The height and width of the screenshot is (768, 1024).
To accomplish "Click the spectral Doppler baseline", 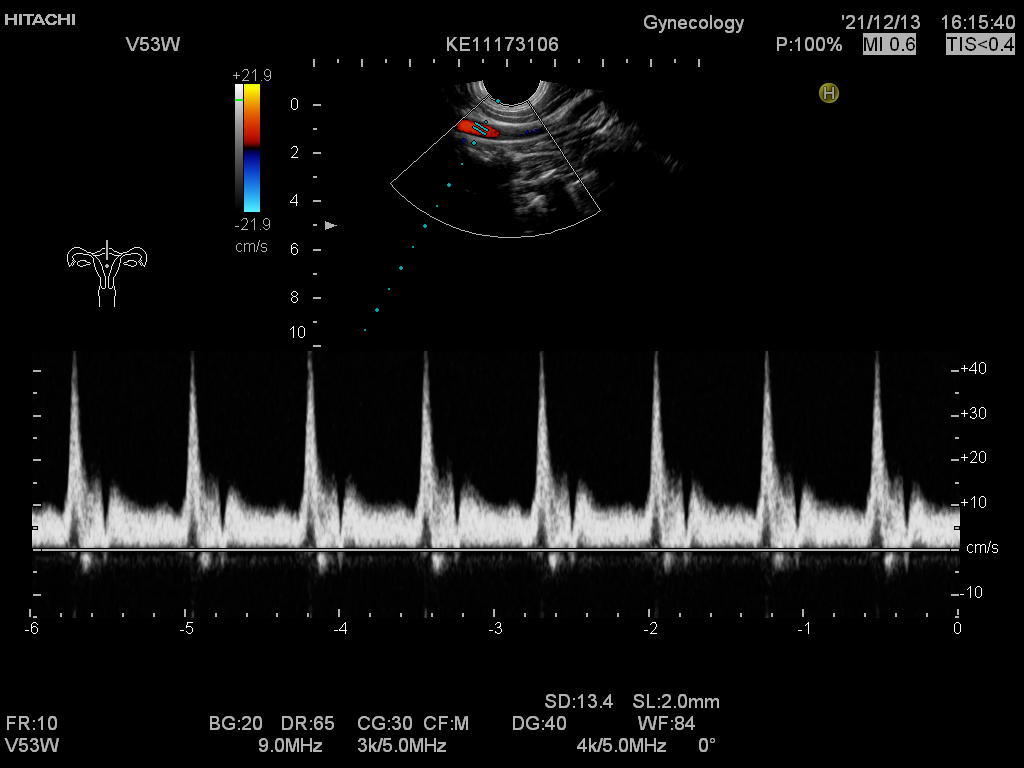I will point(495,549).
